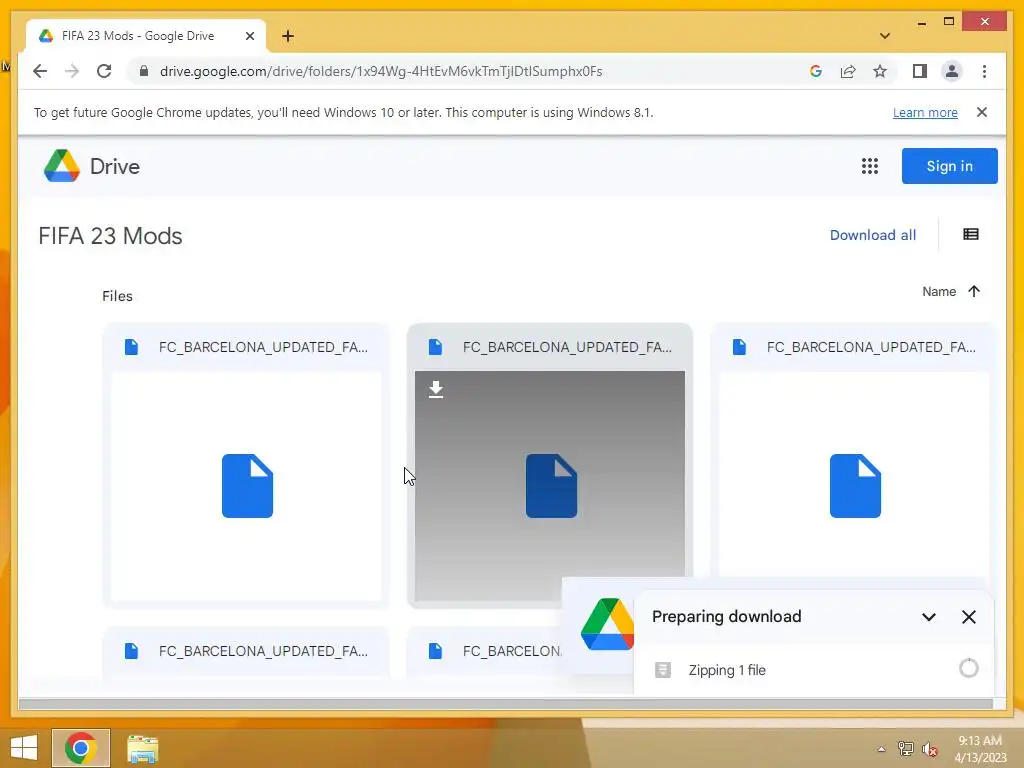This screenshot has width=1024, height=768.
Task: Click the FIFA 23 Mods folder title
Action: click(110, 236)
